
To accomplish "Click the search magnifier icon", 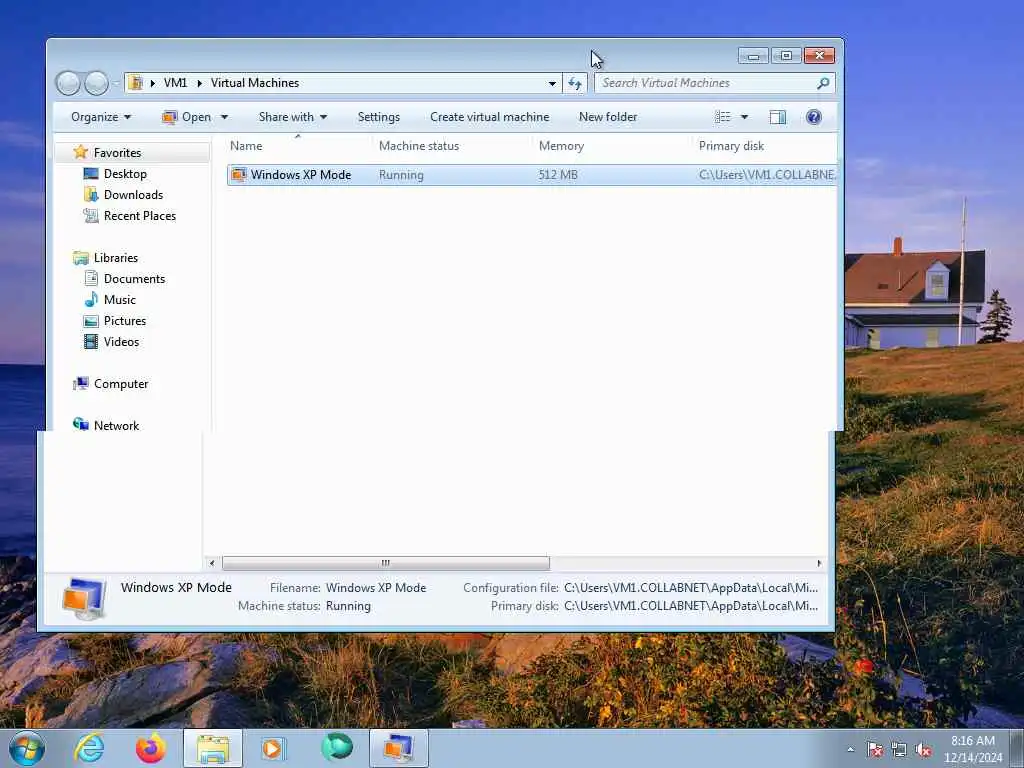I will point(823,83).
